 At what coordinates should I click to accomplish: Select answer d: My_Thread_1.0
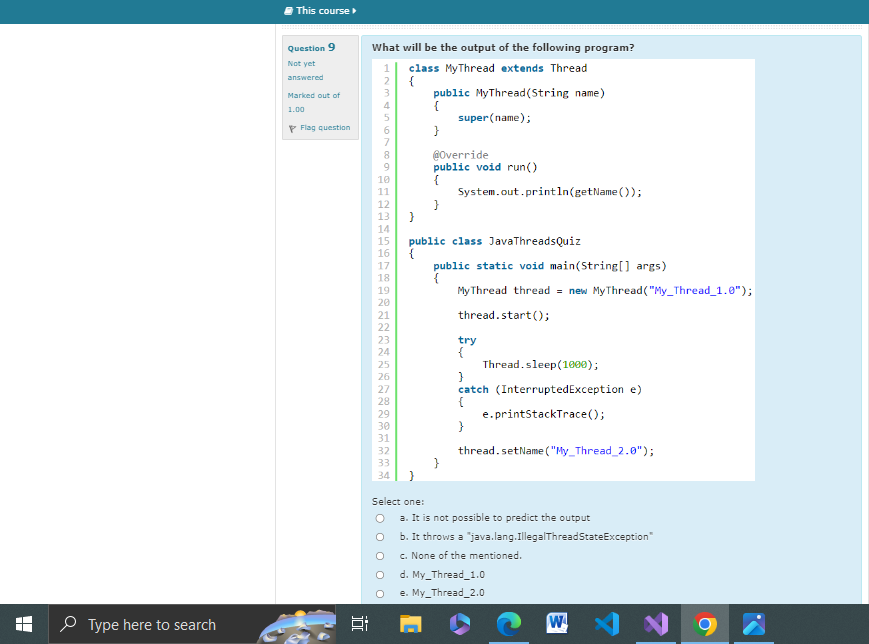pos(380,575)
